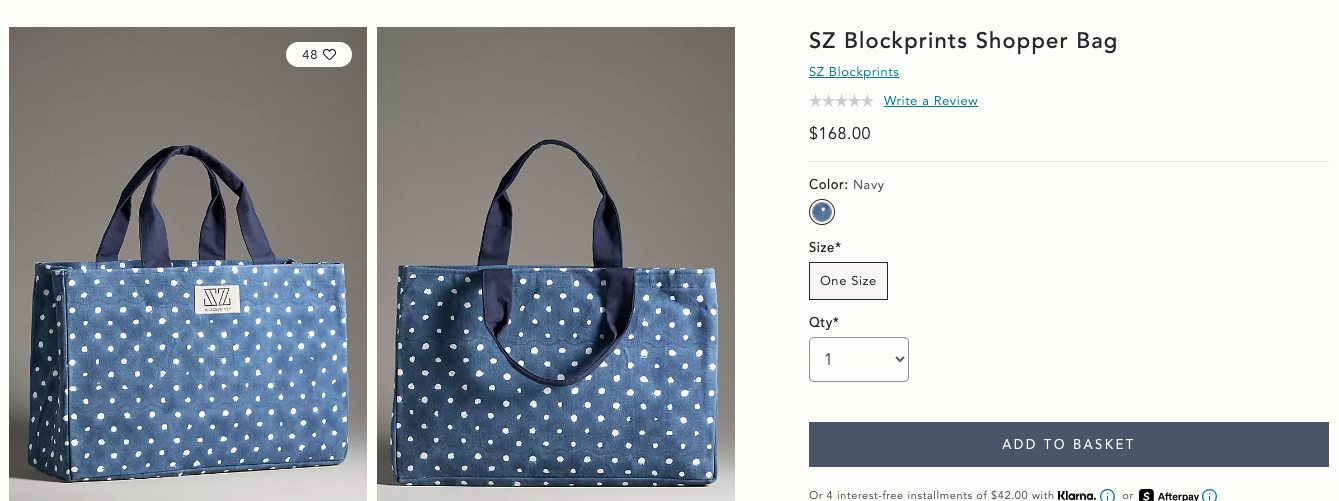Click the $168.00 price text

840,133
